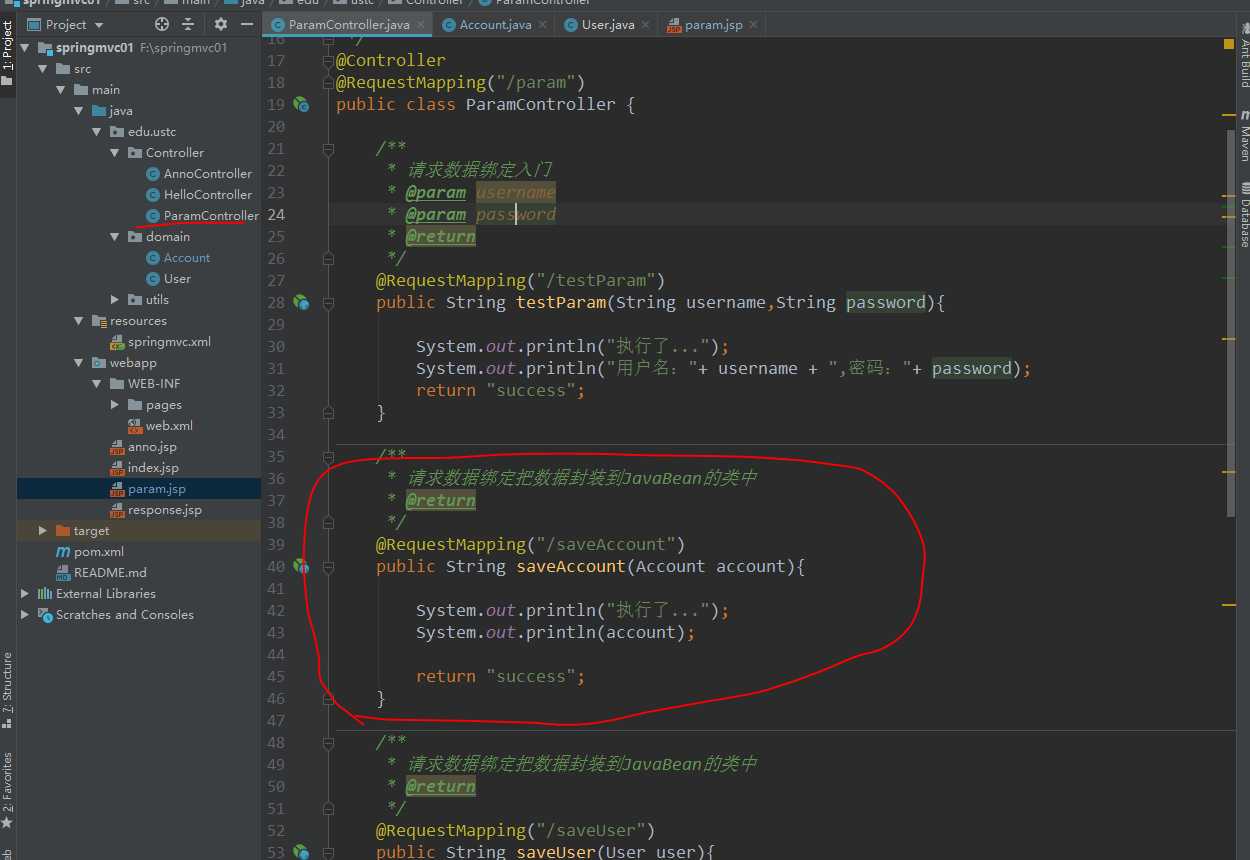Toggle fold marker at line 28 method
The image size is (1250, 860).
pyautogui.click(x=328, y=302)
